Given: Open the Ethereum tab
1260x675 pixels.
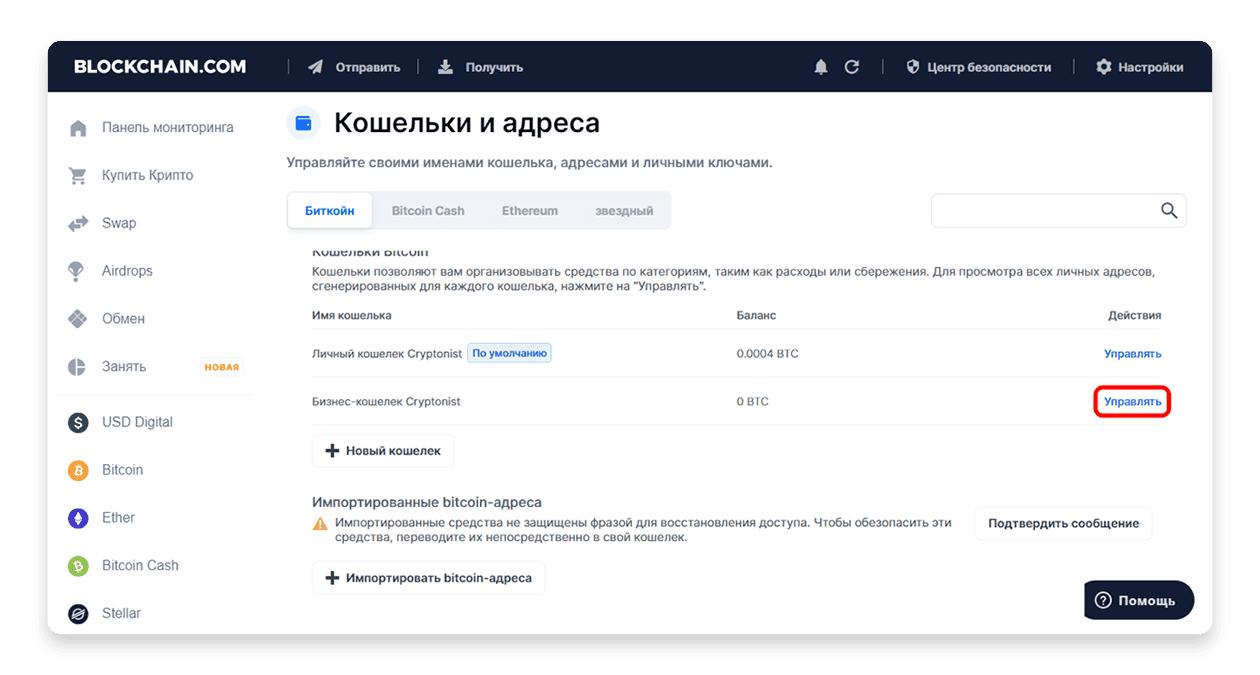Looking at the screenshot, I should tap(530, 211).
